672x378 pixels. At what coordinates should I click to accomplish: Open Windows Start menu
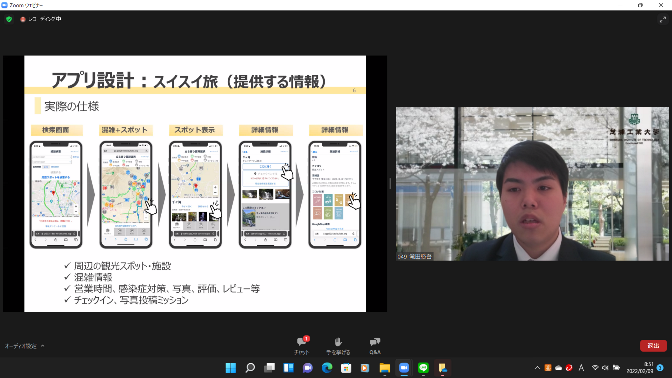pyautogui.click(x=231, y=368)
